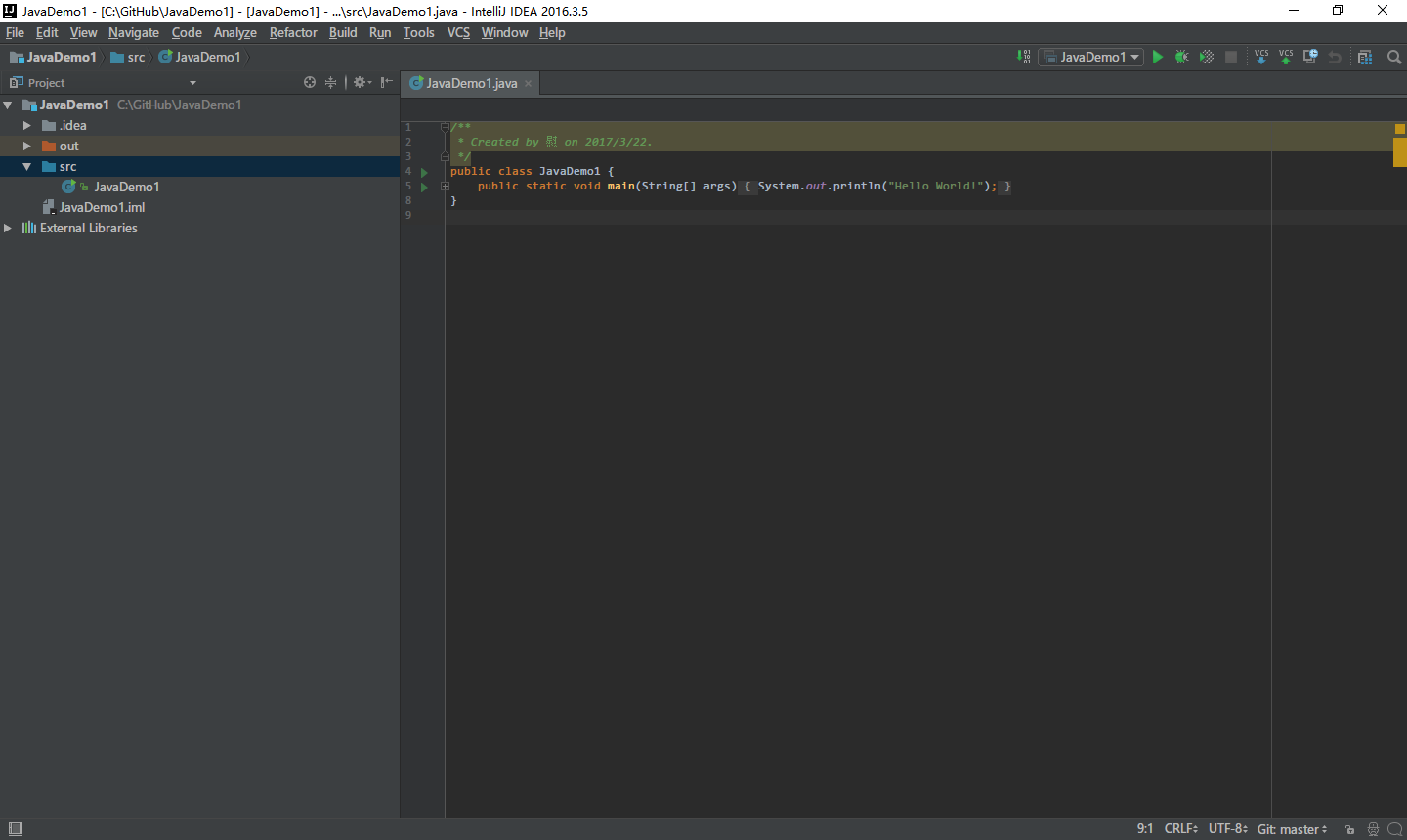This screenshot has width=1407, height=840.
Task: Click JavaDemo1 class in navigation breadcrumb
Action: (x=199, y=57)
